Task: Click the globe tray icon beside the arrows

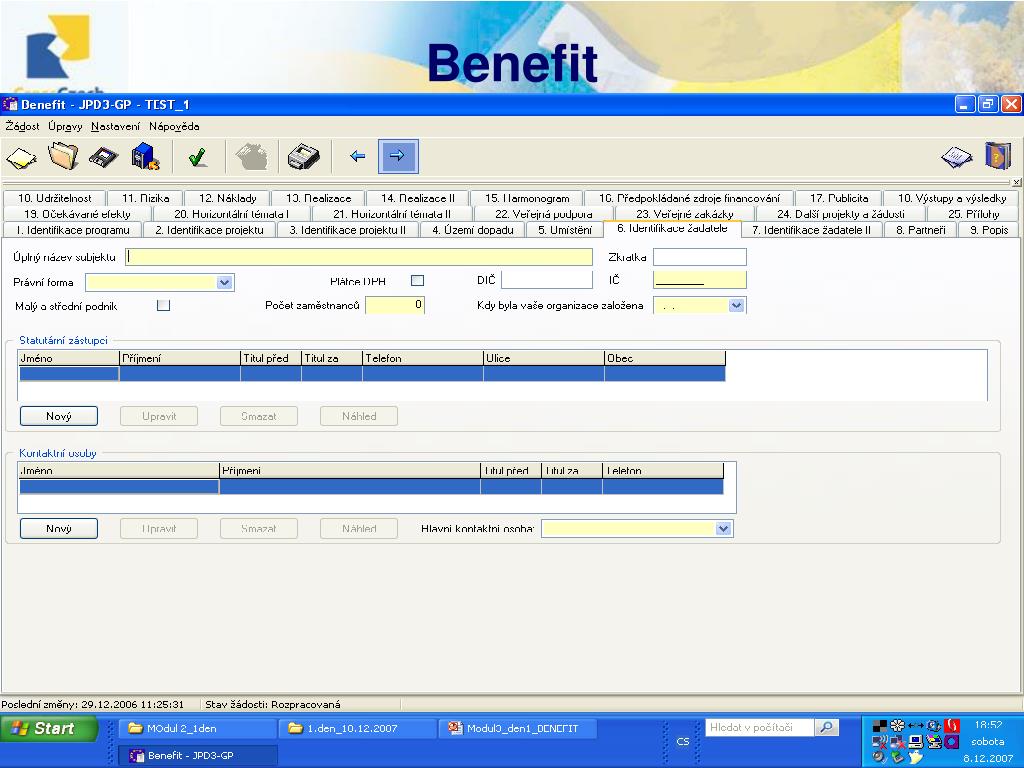Action: [934, 725]
